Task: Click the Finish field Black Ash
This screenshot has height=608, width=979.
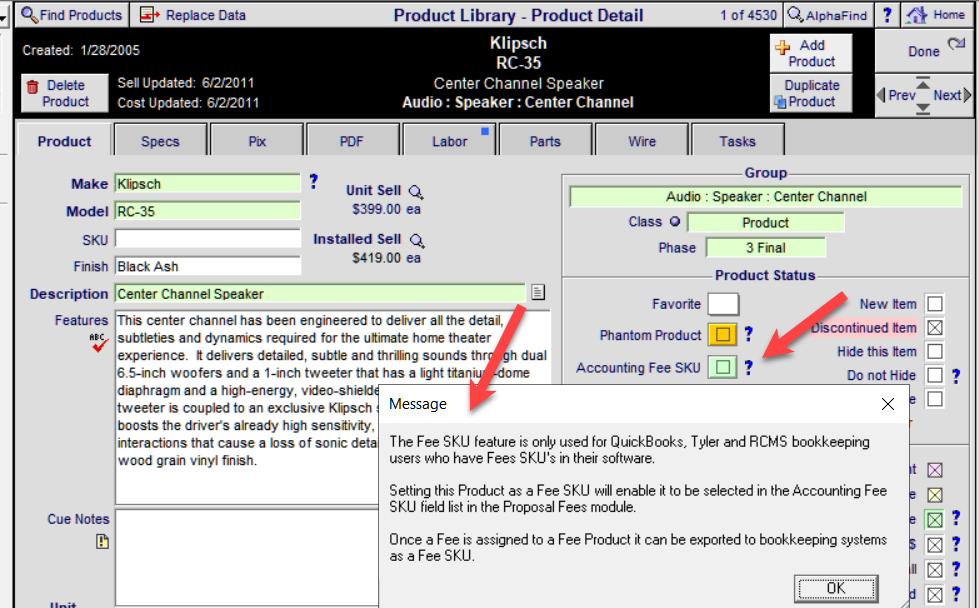Action: pos(207,266)
